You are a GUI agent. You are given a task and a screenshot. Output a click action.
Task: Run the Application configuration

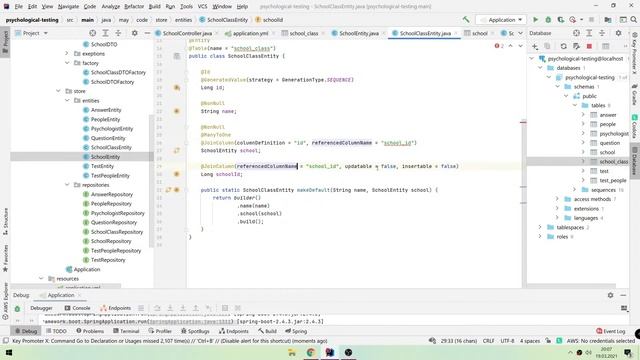(535, 20)
